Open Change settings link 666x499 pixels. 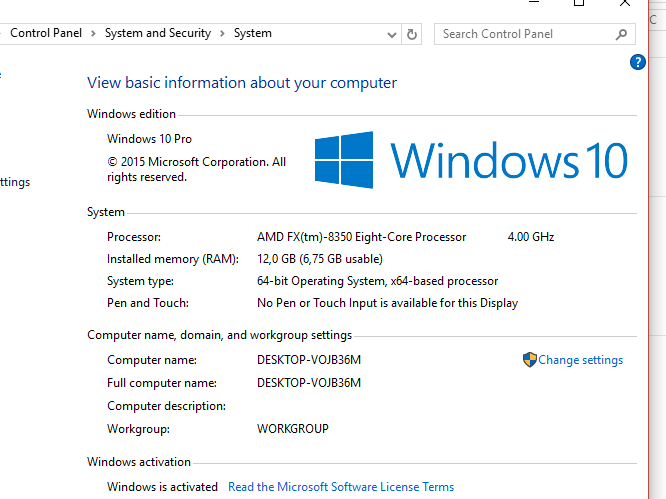580,360
